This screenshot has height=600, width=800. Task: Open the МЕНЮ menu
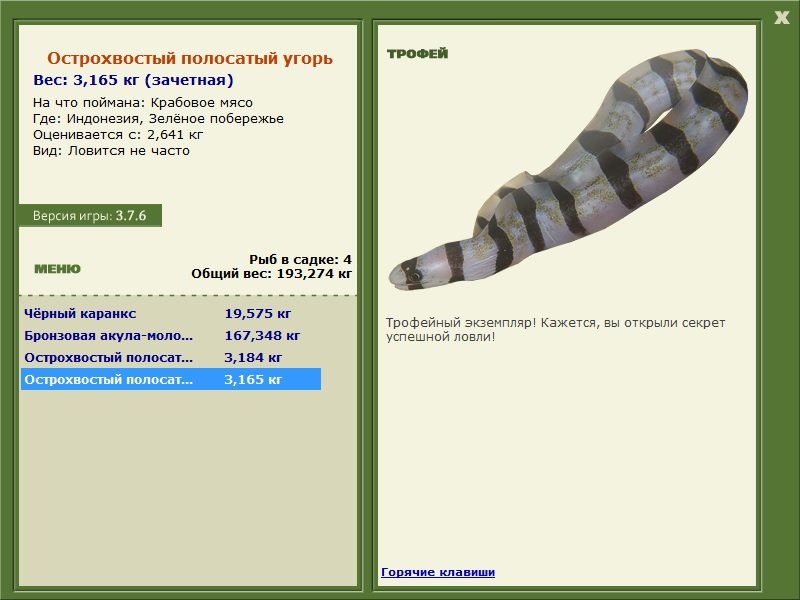click(x=57, y=269)
